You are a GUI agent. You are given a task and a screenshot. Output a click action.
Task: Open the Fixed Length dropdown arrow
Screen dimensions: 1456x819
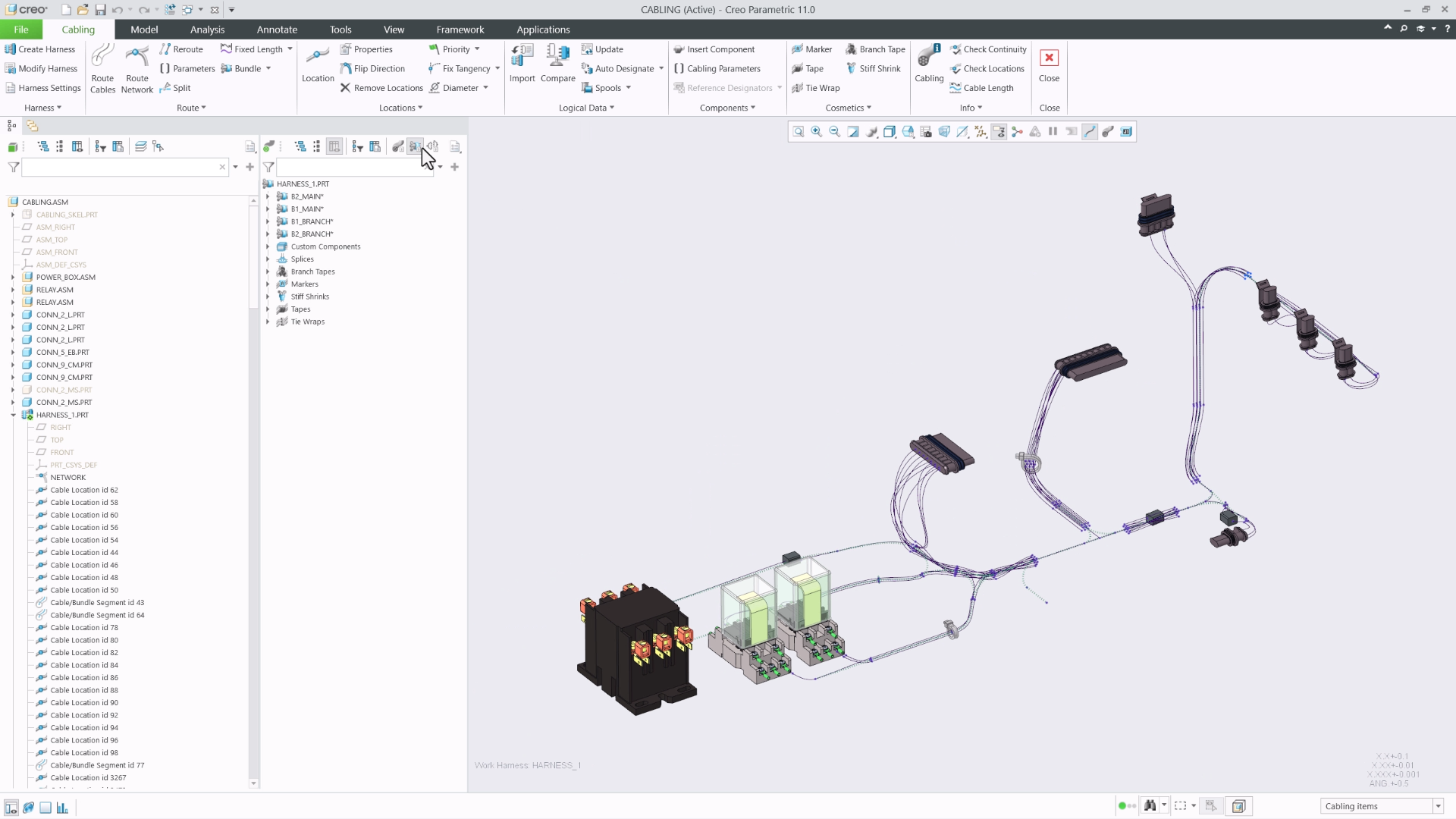290,49
